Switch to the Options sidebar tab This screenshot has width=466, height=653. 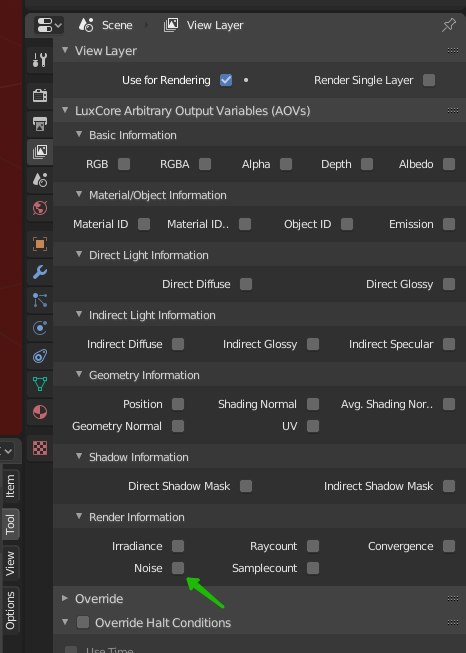10,610
